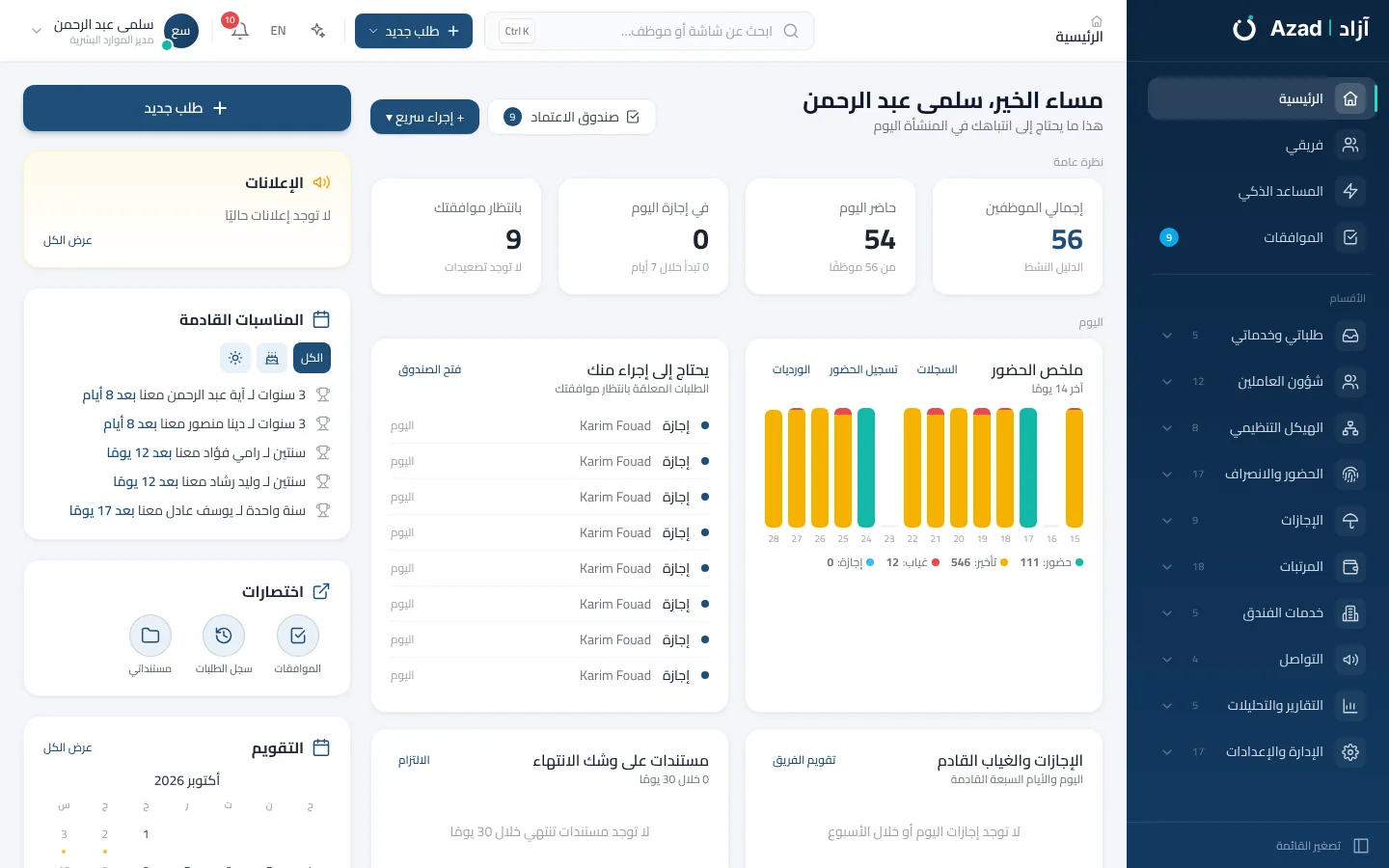Expand the طلباتي وخدماتي sidebar section
Screen dimensions: 1389x868
point(1262,336)
